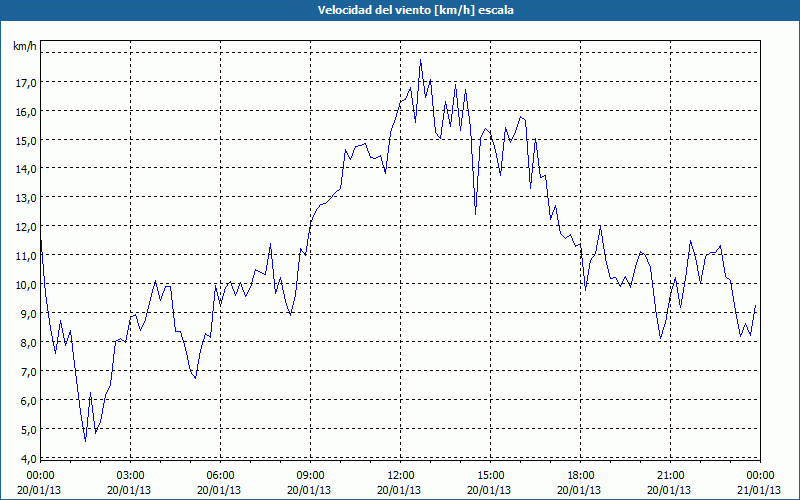
Task: Click the 16,0 y-axis label
Action: 26,112
